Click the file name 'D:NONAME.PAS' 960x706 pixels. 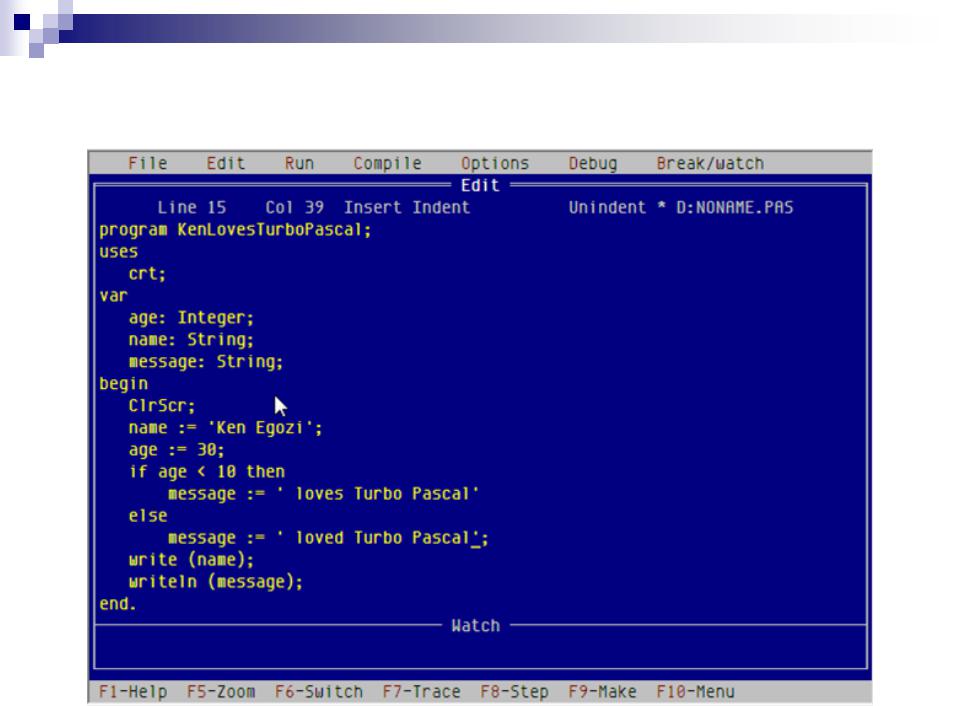tap(735, 208)
